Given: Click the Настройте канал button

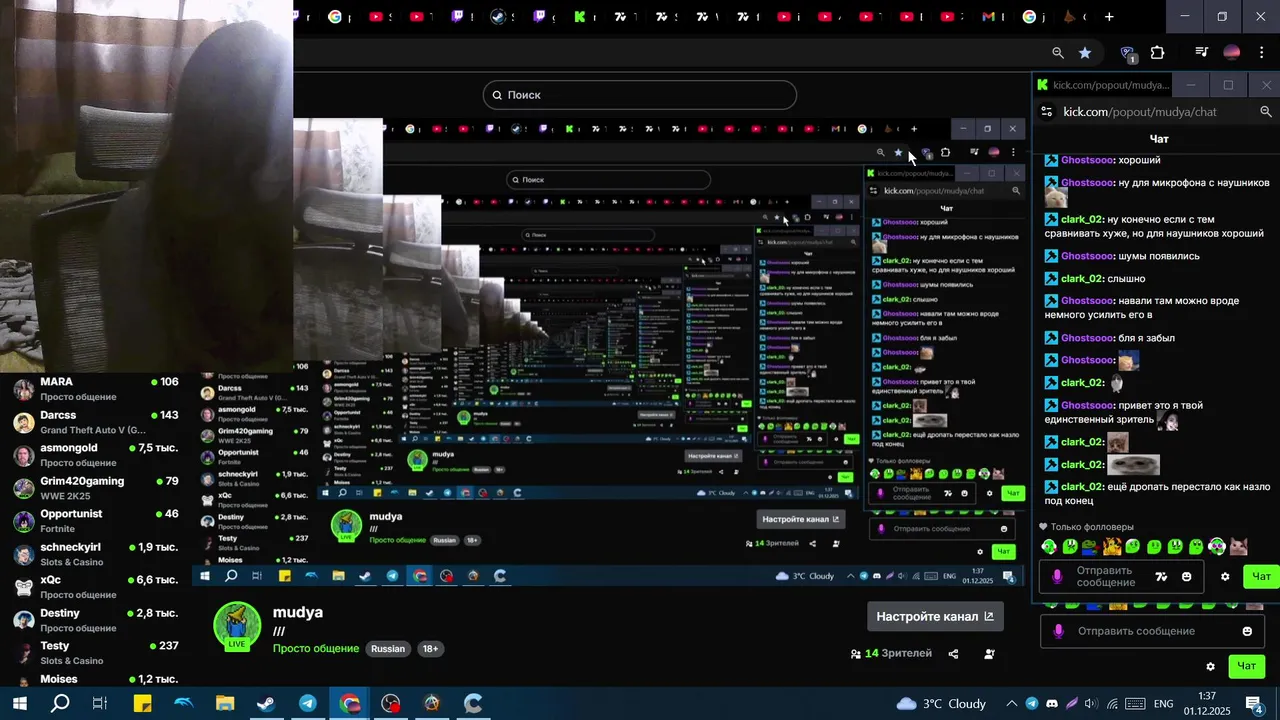Looking at the screenshot, I should 935,616.
